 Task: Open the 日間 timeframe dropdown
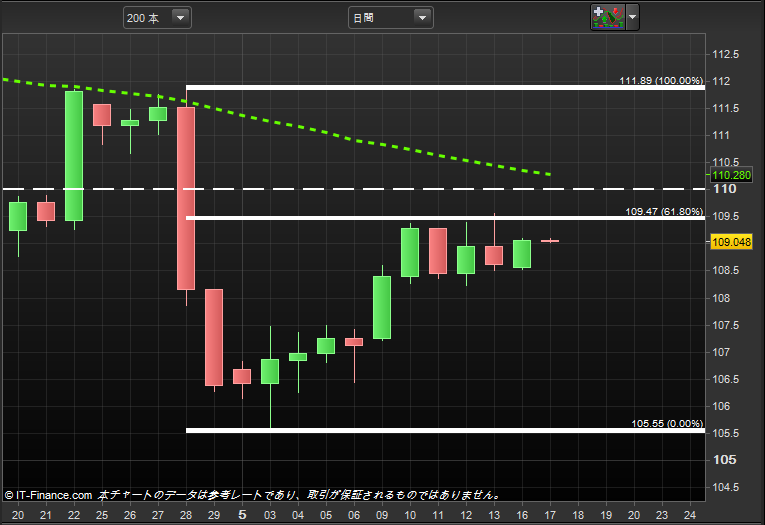pyautogui.click(x=390, y=18)
